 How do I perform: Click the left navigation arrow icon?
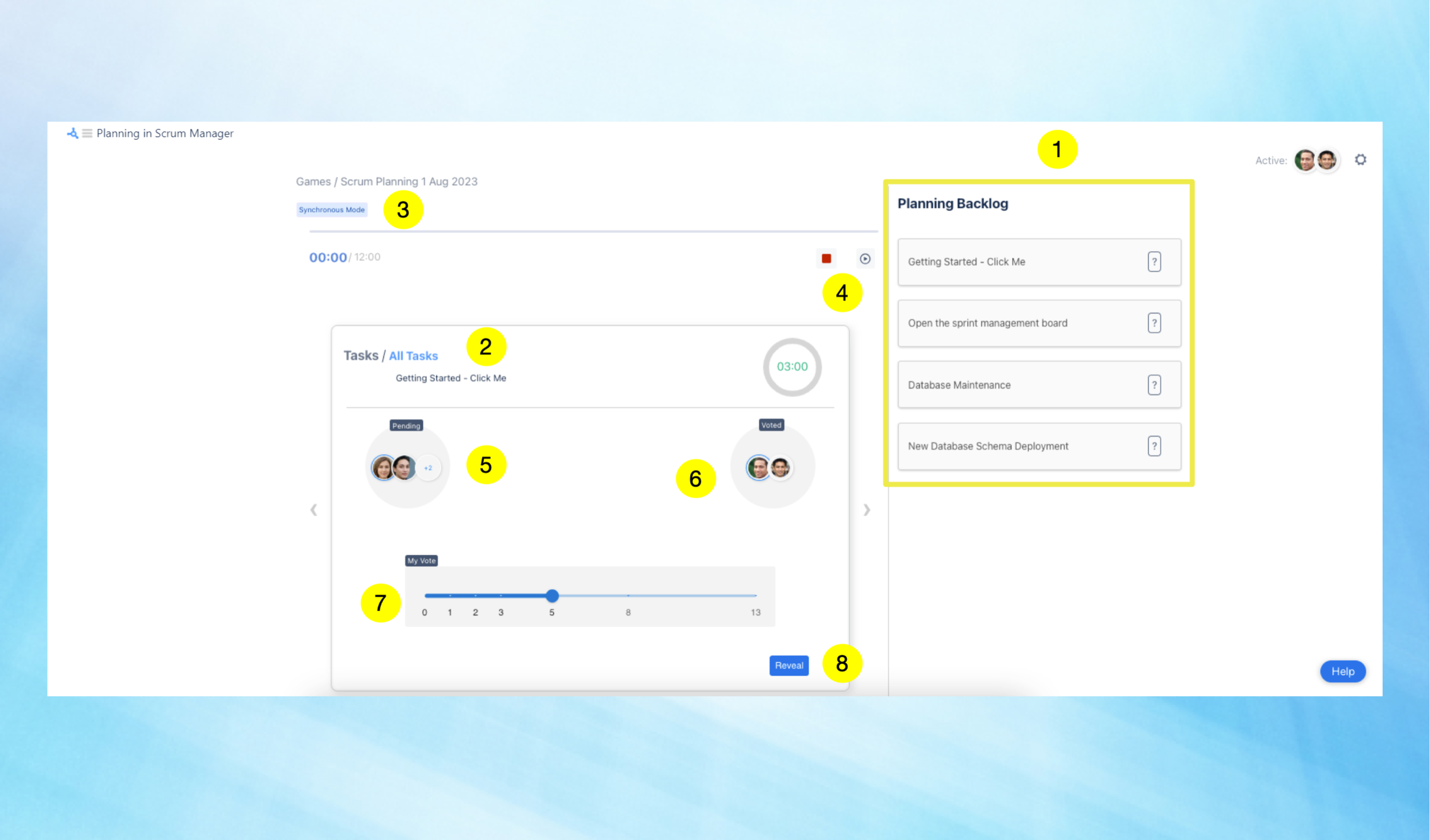click(314, 510)
